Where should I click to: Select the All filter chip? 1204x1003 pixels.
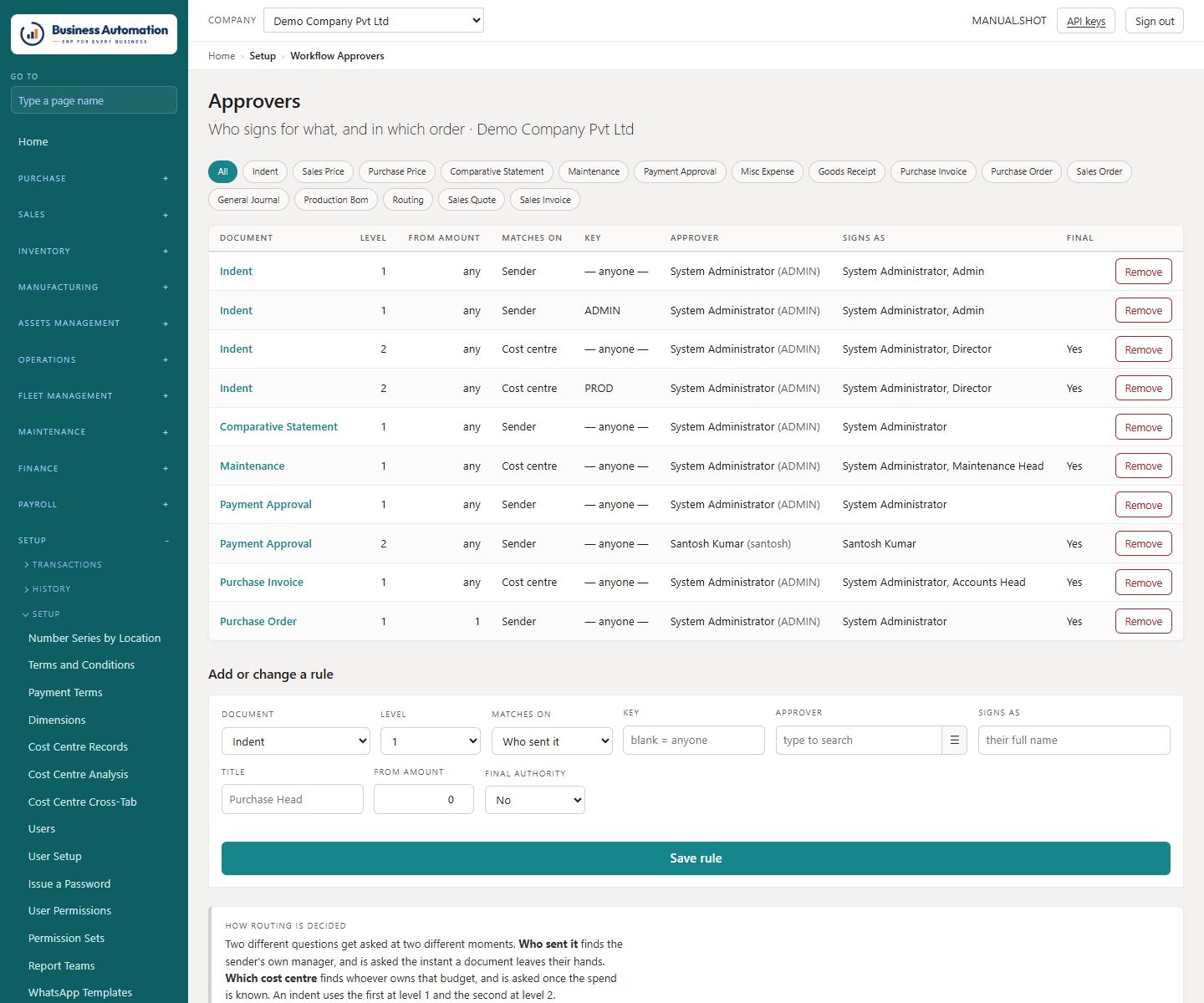(x=222, y=171)
